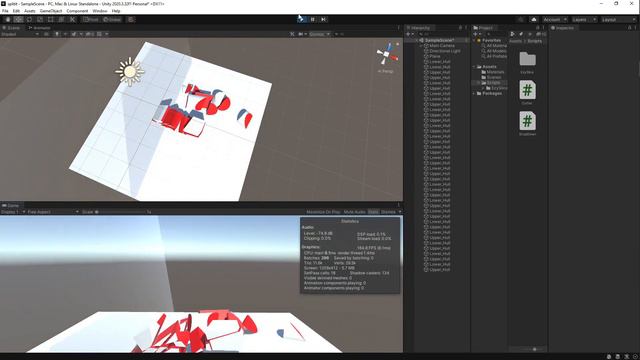The image size is (640, 360).
Task: Open the Assets menu
Action: [30, 11]
